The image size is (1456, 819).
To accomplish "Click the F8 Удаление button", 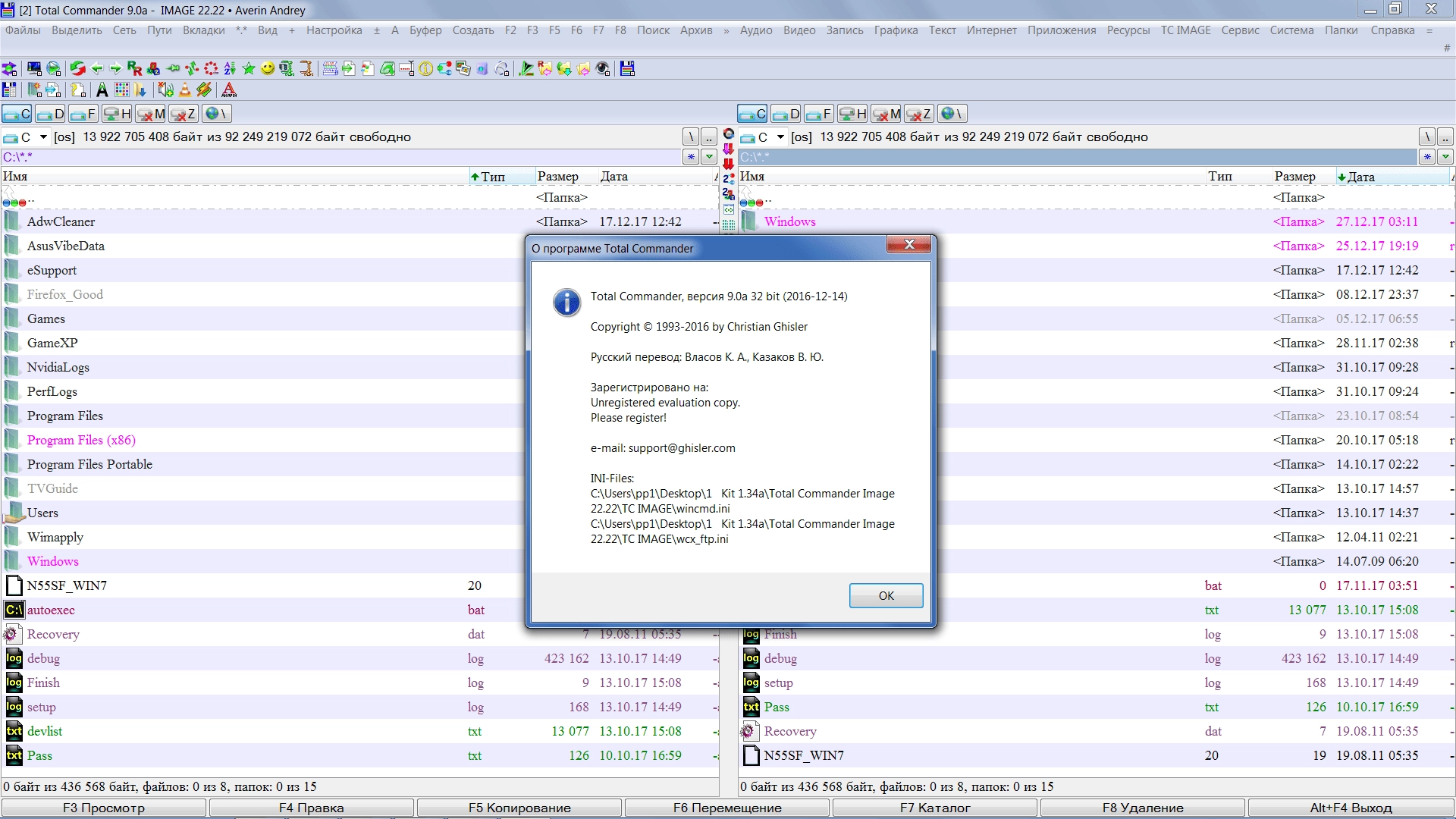I will pyautogui.click(x=1143, y=808).
